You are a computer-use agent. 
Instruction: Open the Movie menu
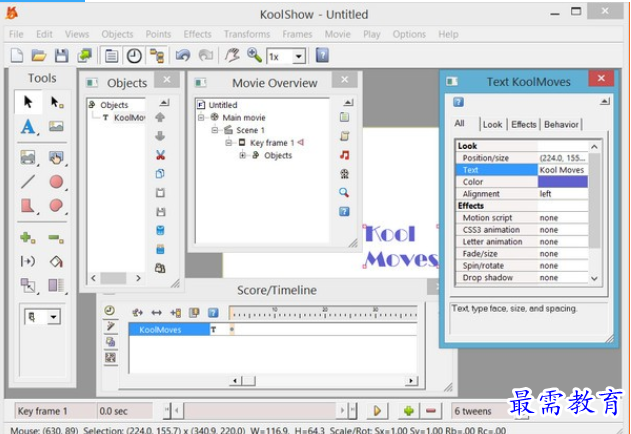[338, 34]
